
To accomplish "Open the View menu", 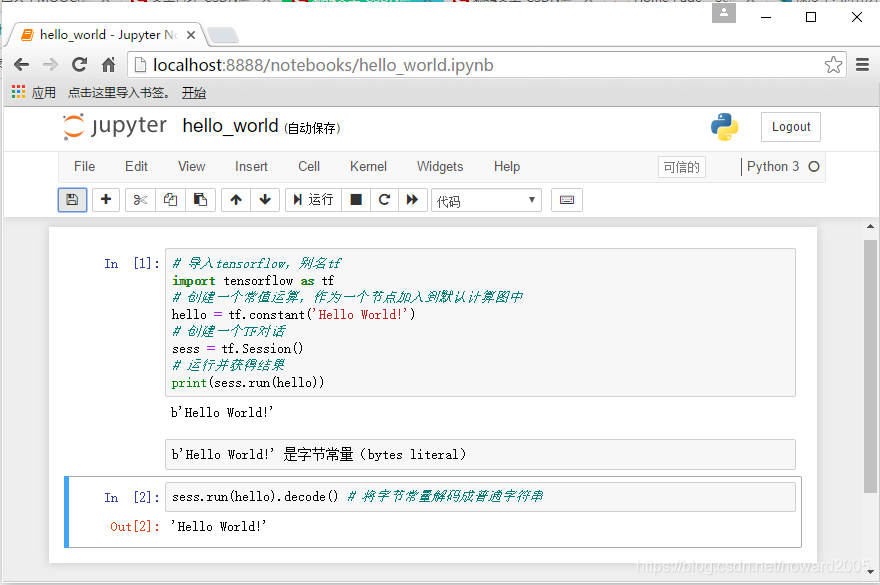I will coord(191,167).
